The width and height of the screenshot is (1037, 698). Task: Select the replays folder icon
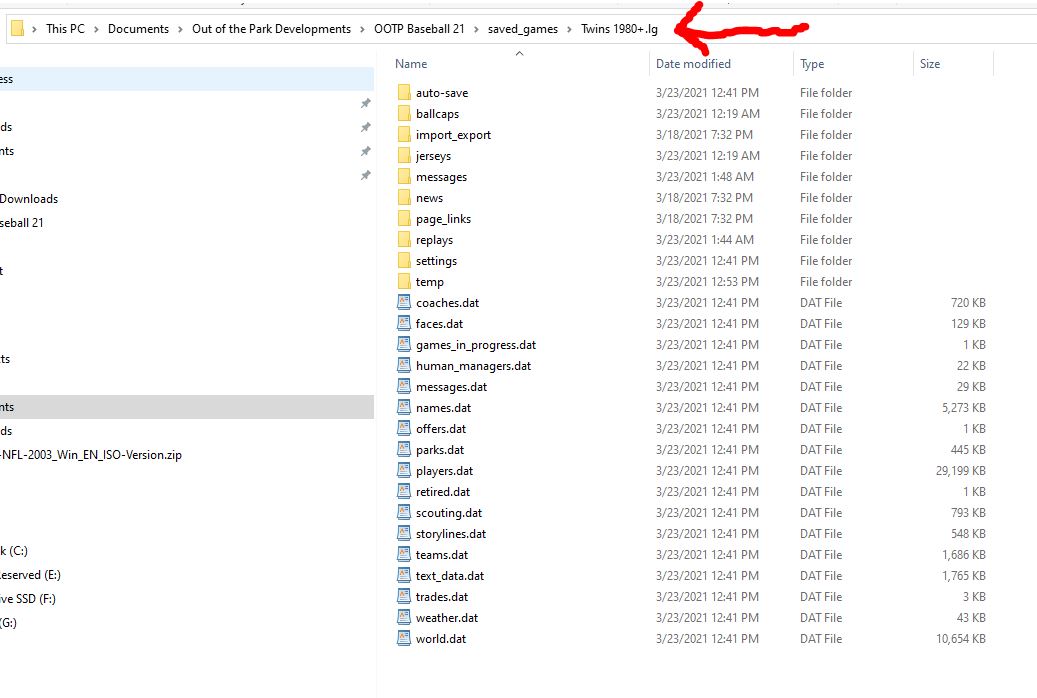(404, 240)
